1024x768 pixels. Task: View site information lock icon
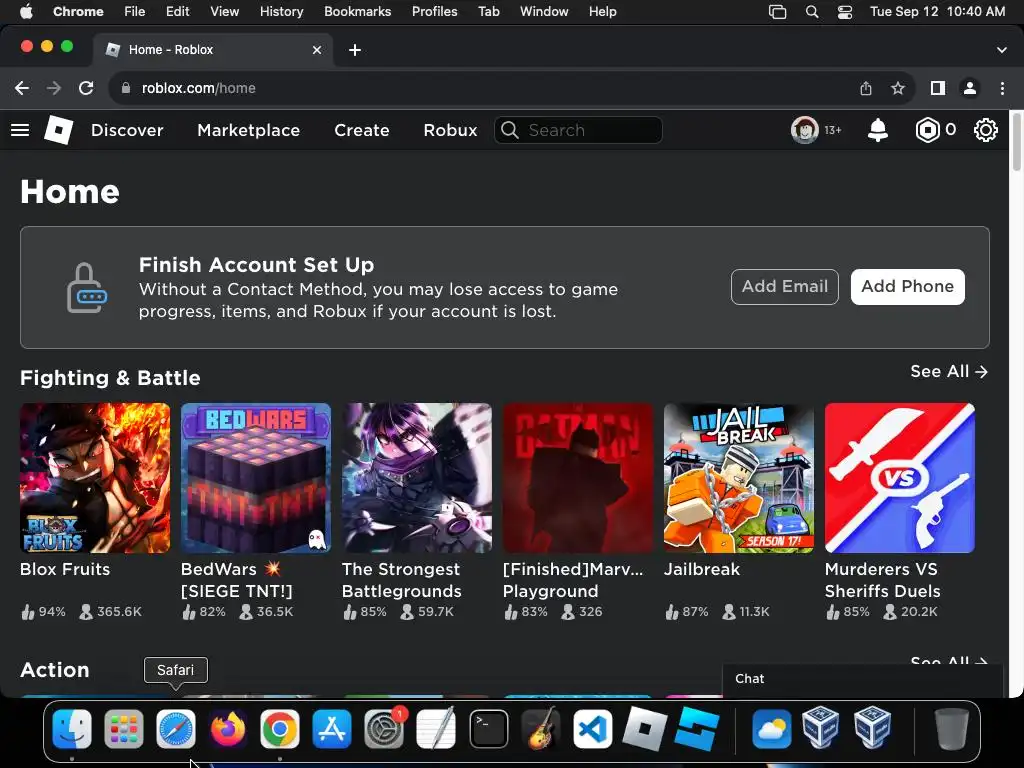tap(126, 88)
